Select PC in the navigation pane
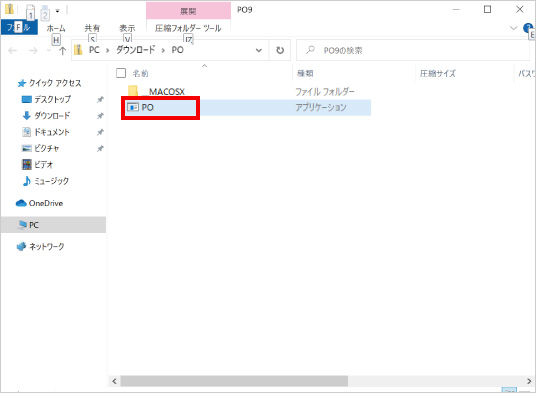The height and width of the screenshot is (393, 536). 53,225
